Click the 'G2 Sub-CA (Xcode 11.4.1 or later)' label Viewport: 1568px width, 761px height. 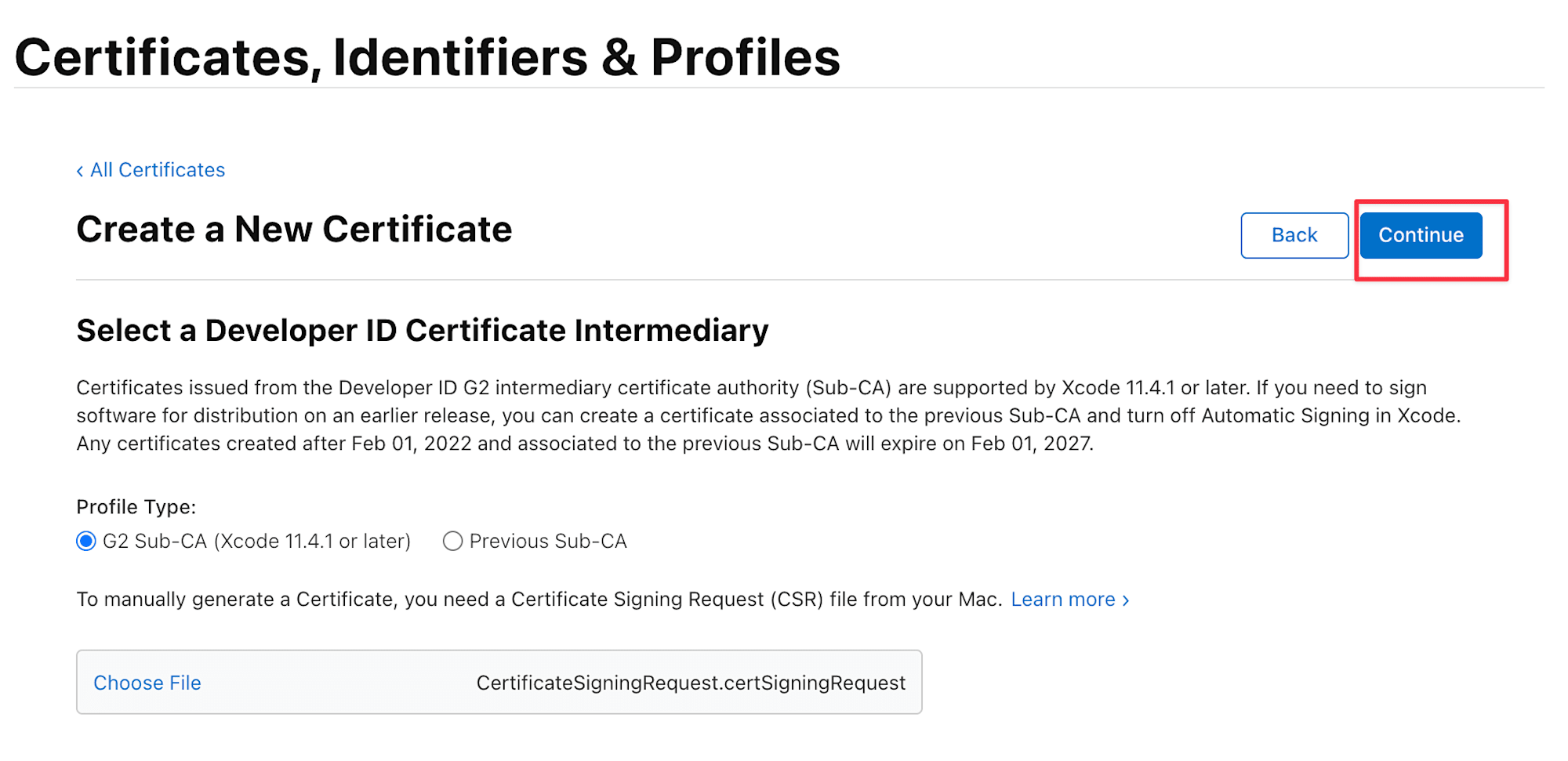(x=256, y=542)
